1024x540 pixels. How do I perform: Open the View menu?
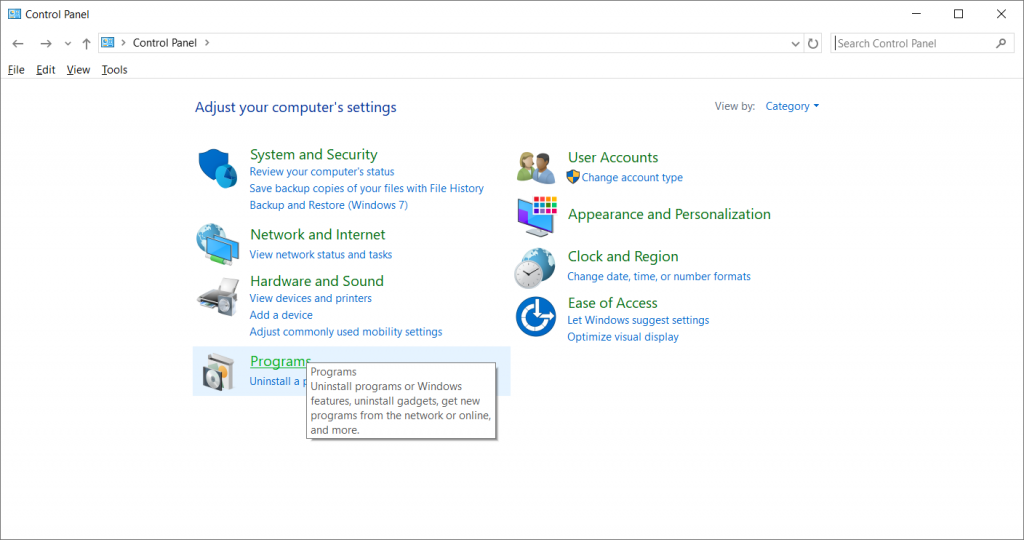(x=78, y=70)
